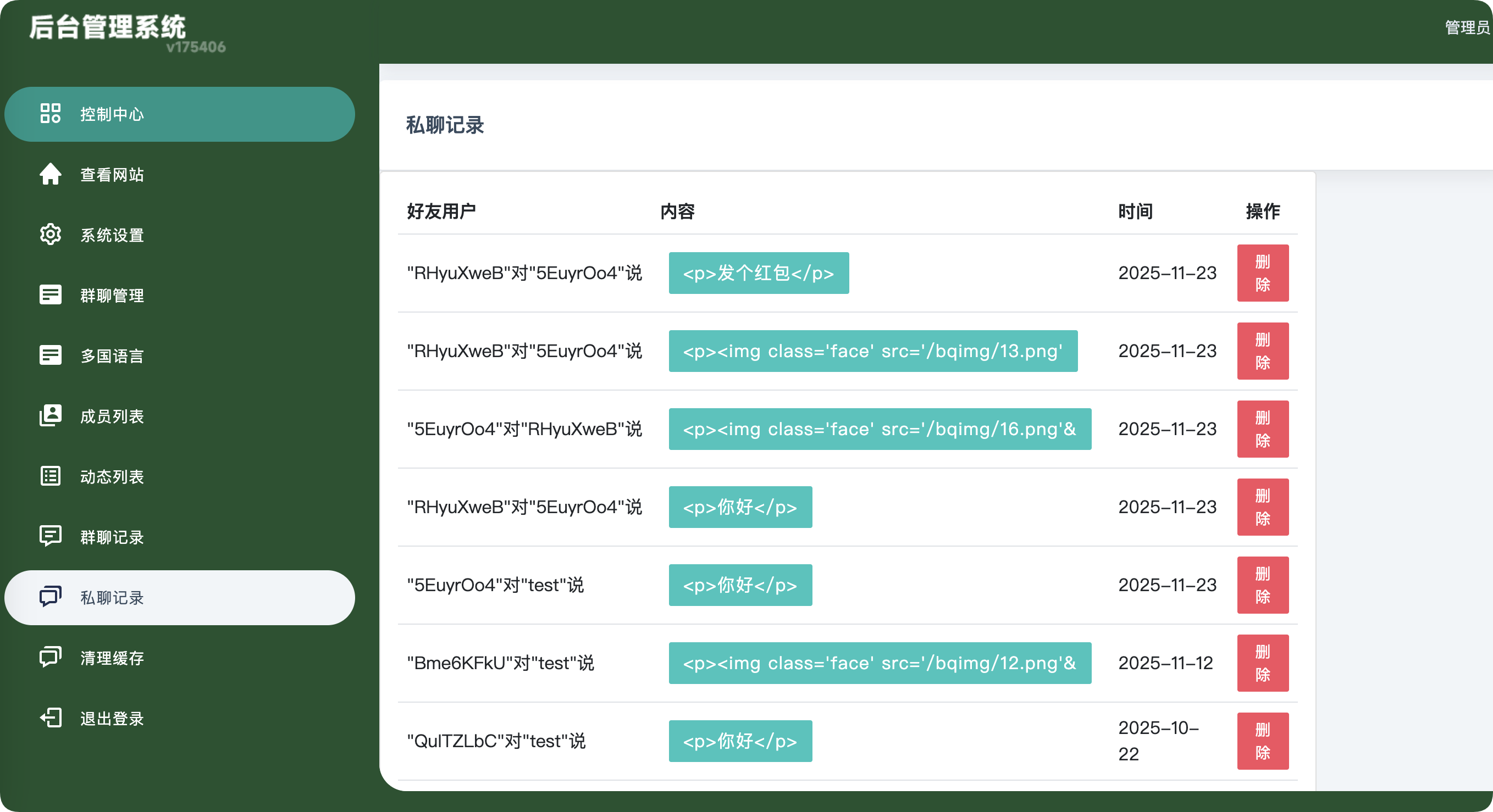Image resolution: width=1493 pixels, height=812 pixels.
Task: Click the 退出登录 logout icon
Action: click(51, 718)
